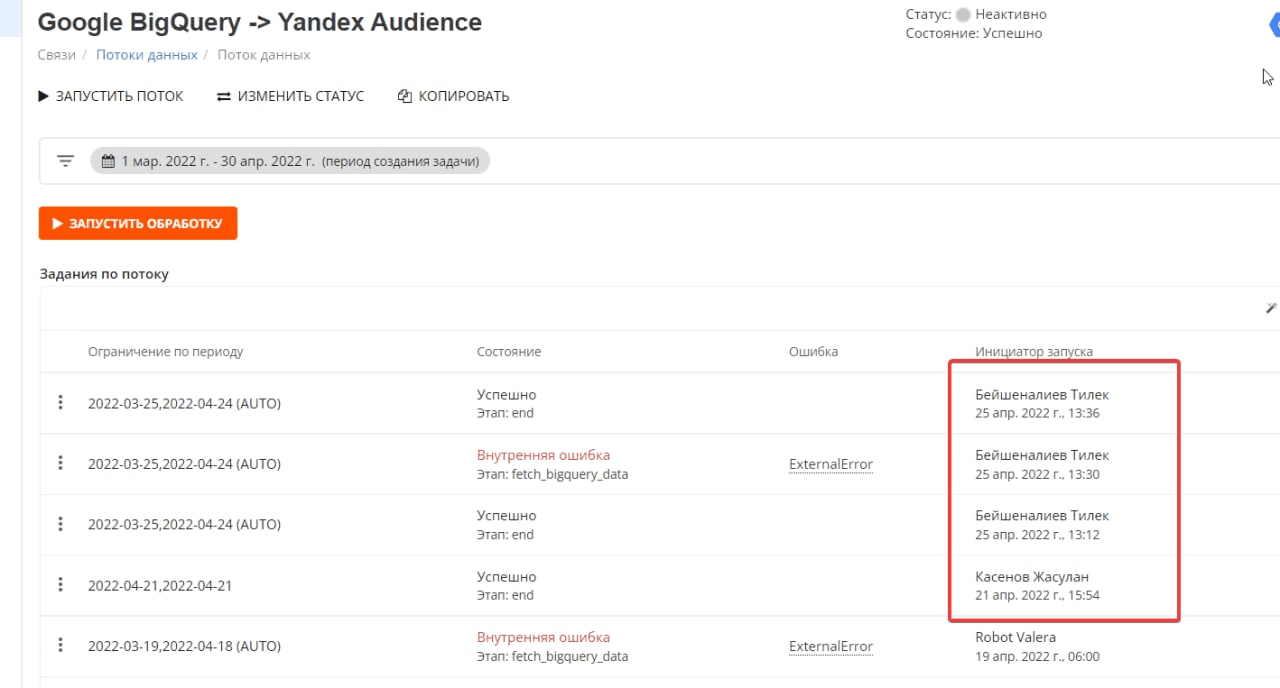Run the data flow via ЗАПУСТИТЬ ПОТОК
This screenshot has width=1280, height=688.
[x=111, y=96]
